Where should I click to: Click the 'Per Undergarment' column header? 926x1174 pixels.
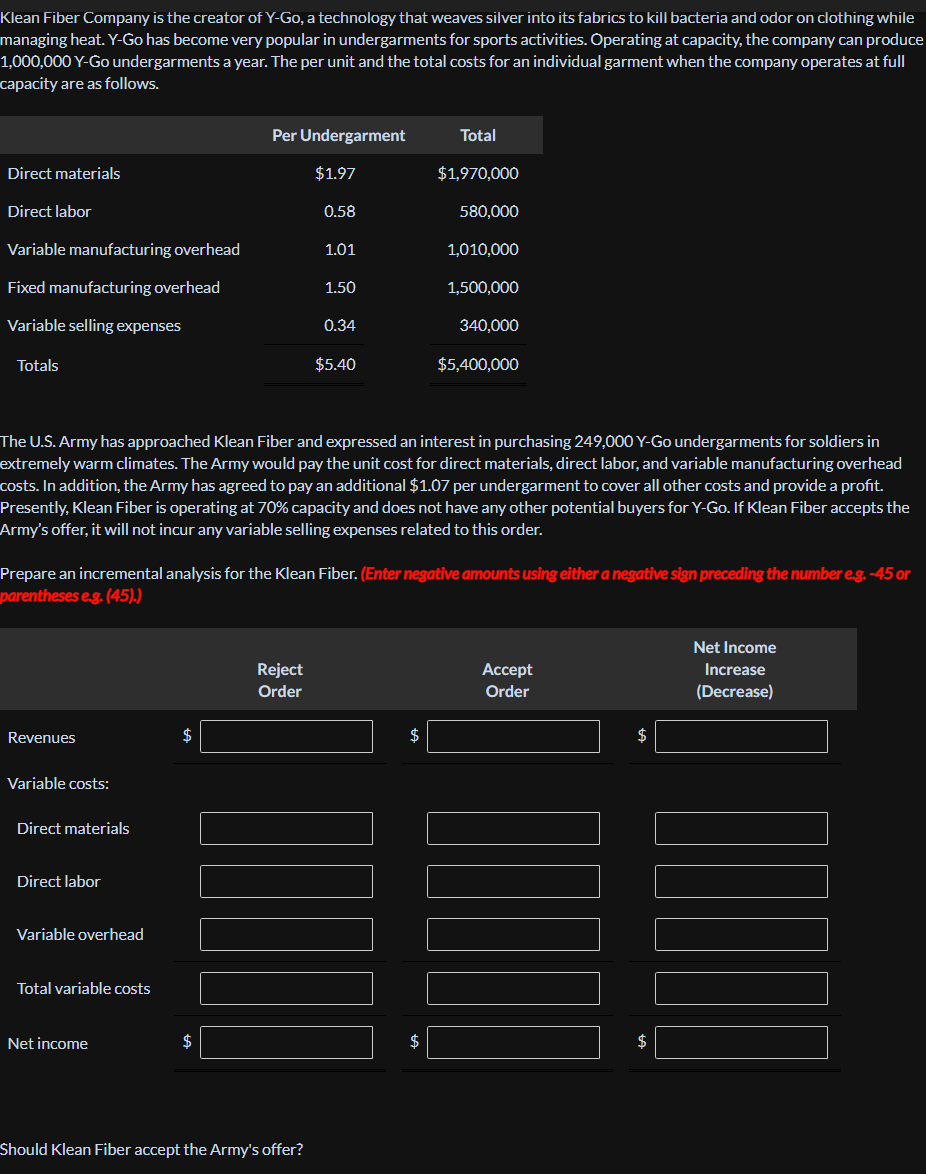tap(338, 136)
